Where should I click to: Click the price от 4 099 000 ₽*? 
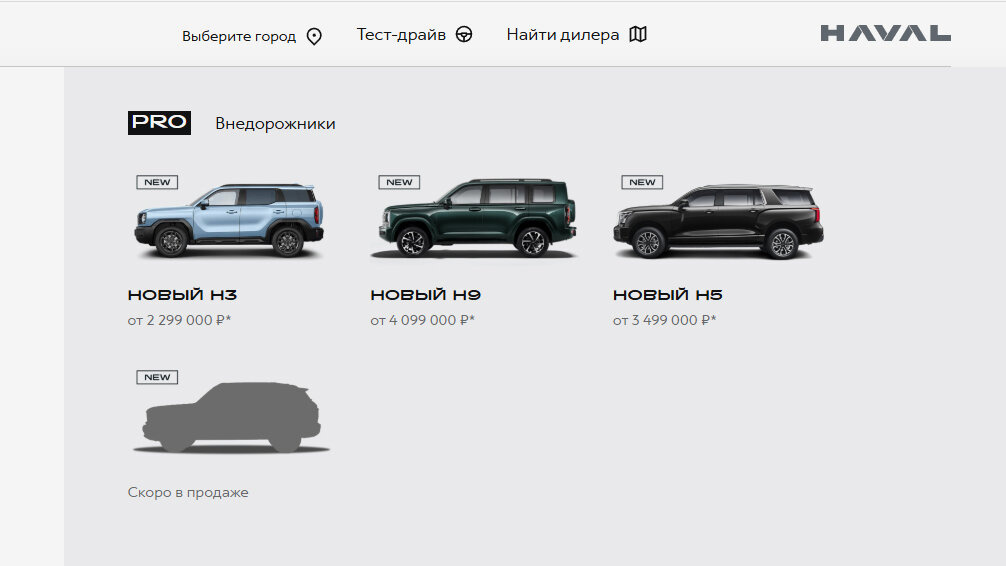[x=422, y=320]
